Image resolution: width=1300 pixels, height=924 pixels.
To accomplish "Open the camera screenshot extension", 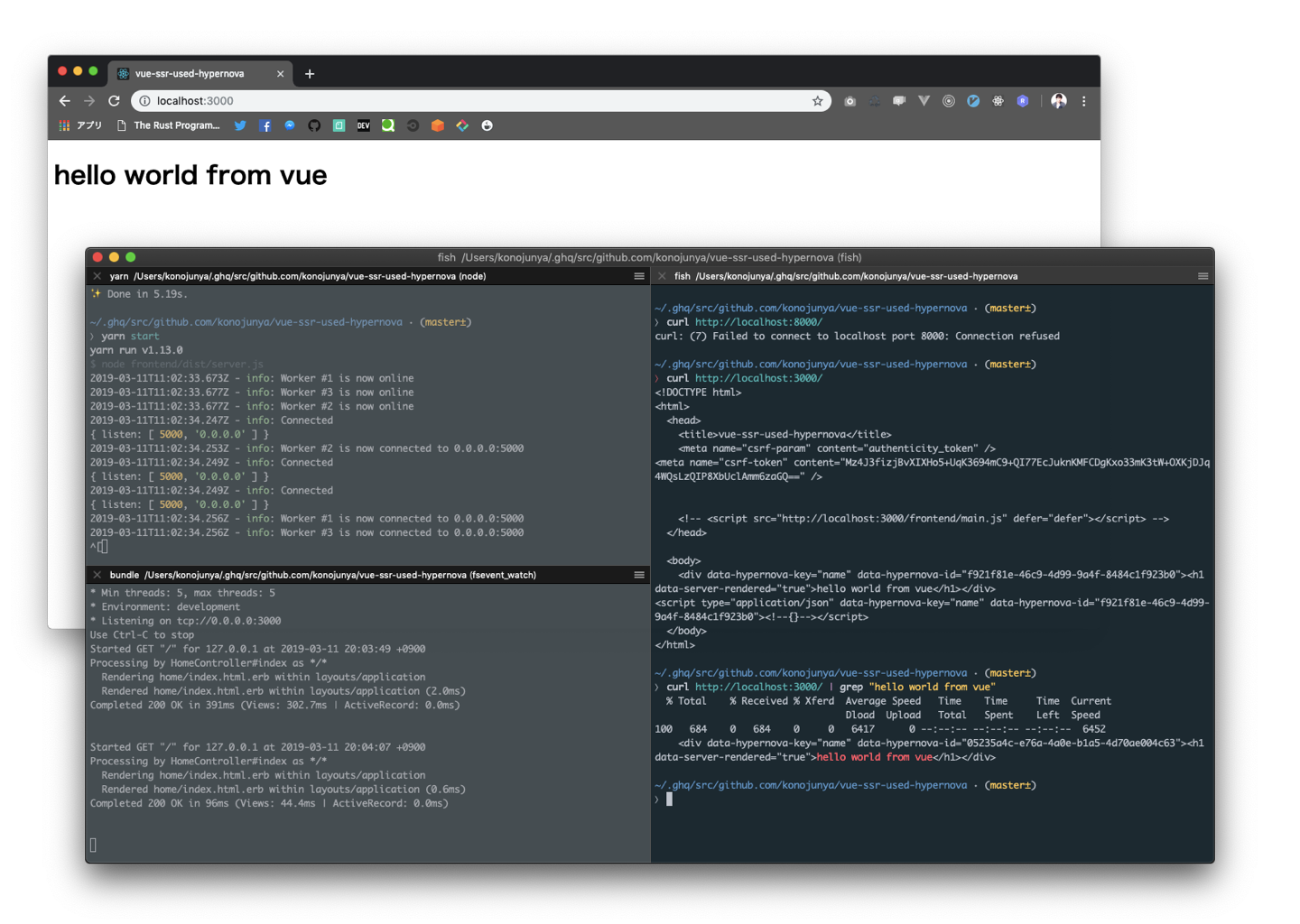I will (850, 101).
